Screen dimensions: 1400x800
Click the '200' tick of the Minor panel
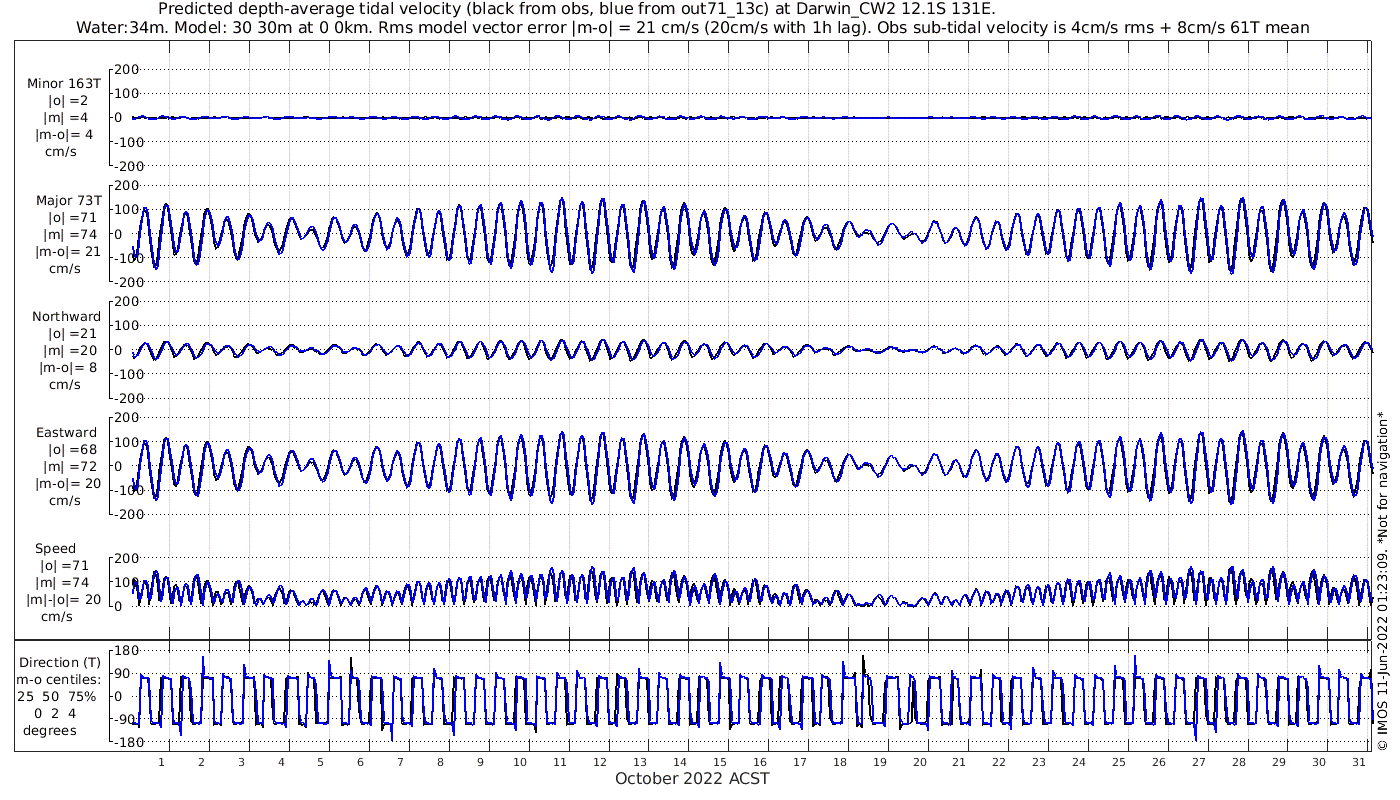pos(127,69)
